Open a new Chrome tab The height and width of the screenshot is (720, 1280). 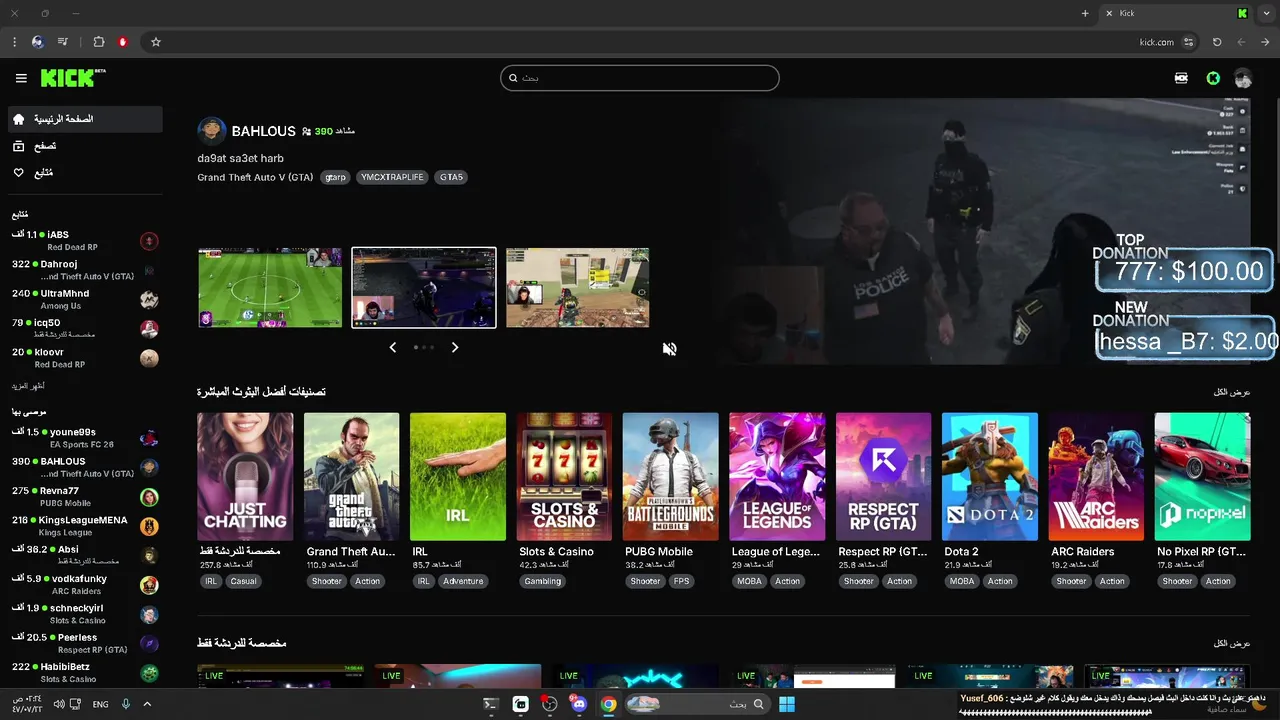(1085, 13)
